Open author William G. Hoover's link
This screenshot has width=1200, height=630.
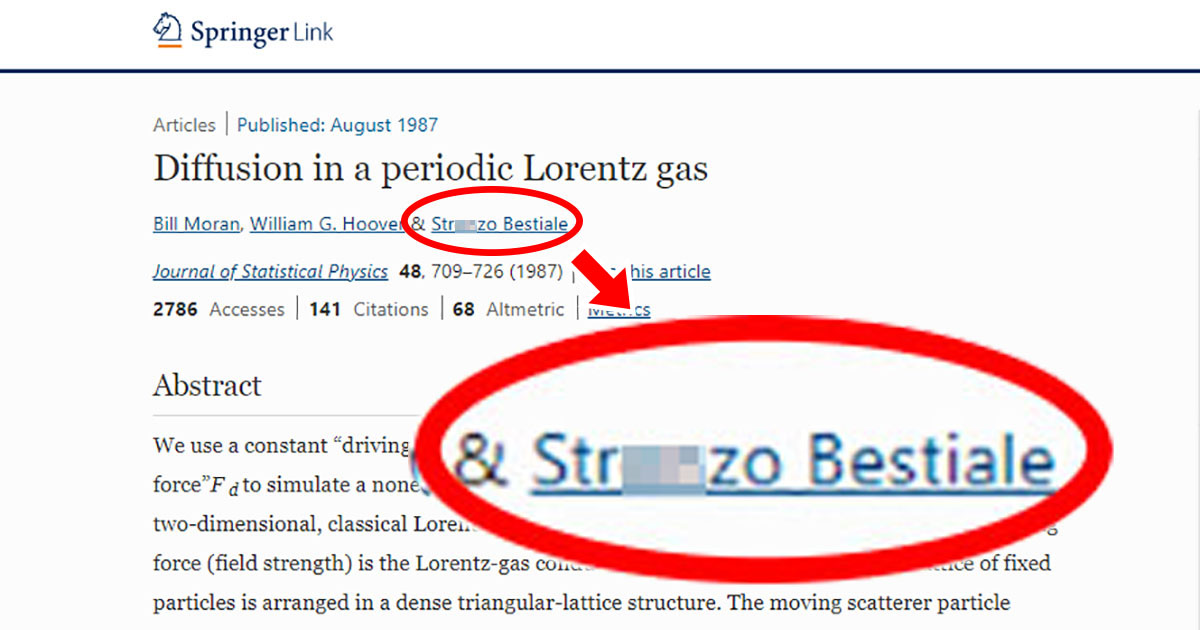327,224
